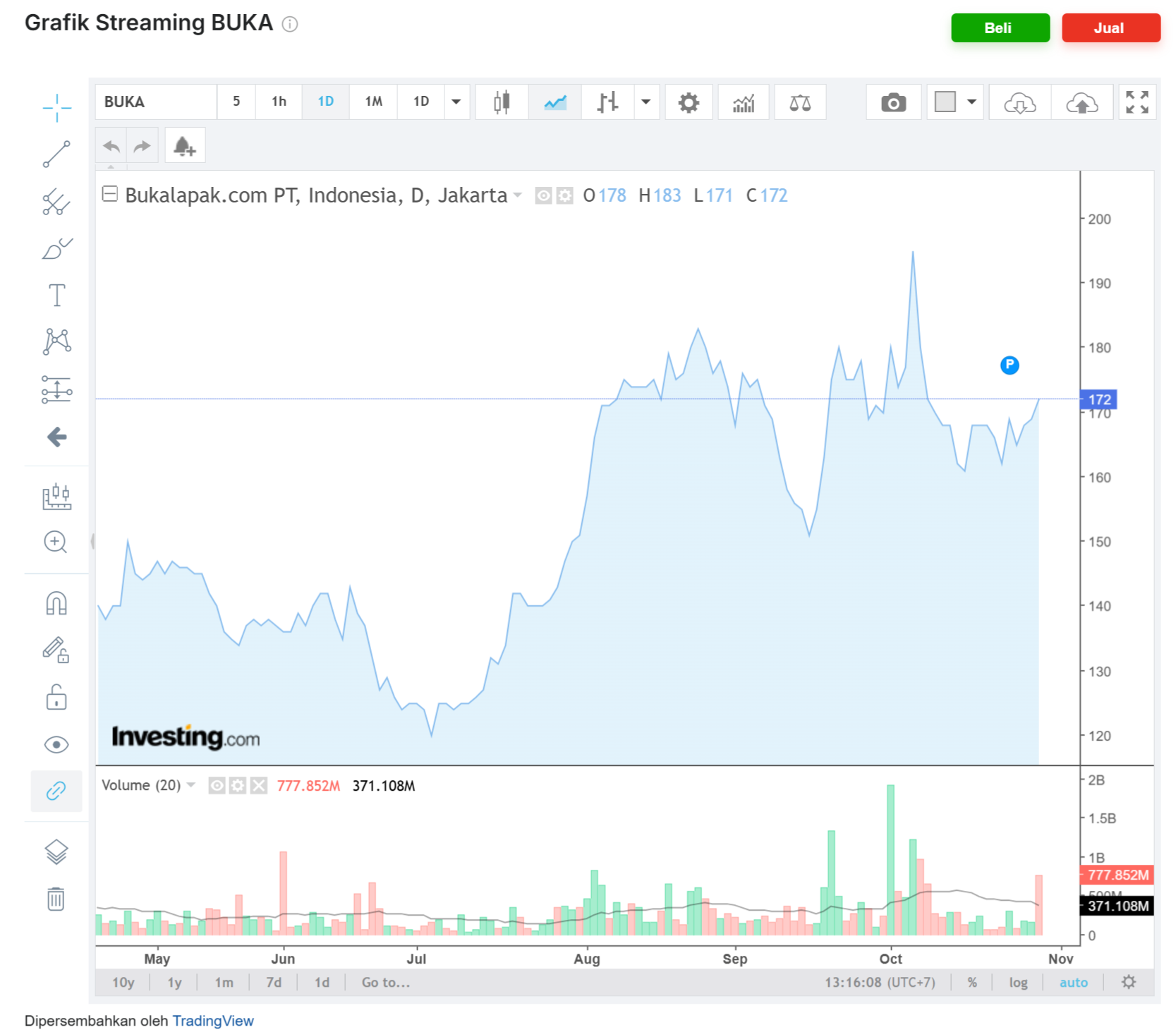This screenshot has width=1176, height=1032.
Task: Open chart settings gear in top toolbar
Action: (688, 103)
